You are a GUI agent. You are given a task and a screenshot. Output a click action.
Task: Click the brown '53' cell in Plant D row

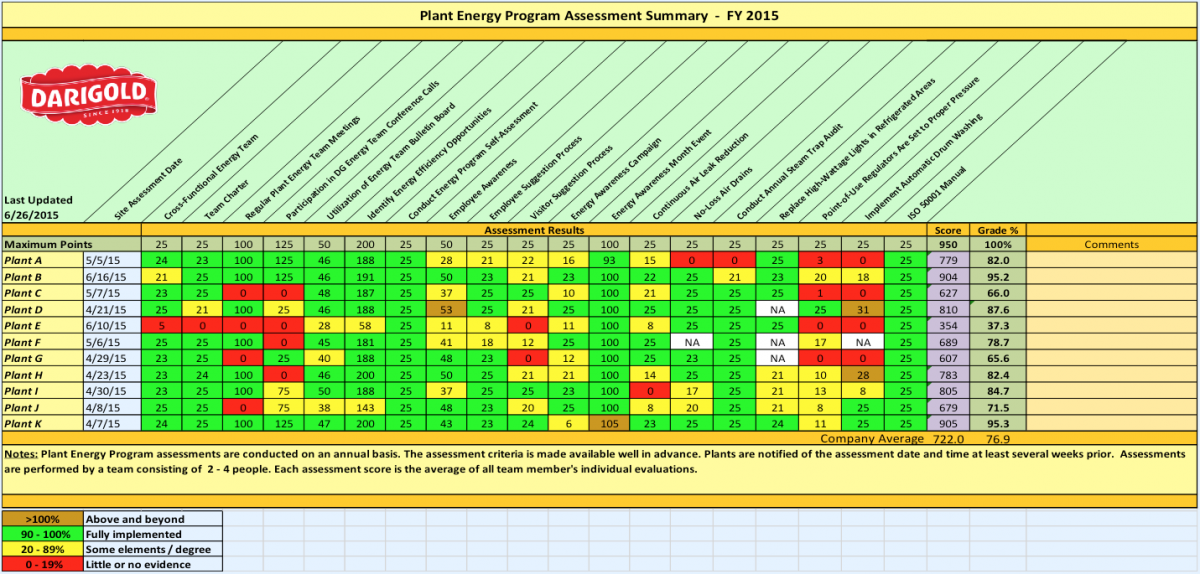click(445, 309)
